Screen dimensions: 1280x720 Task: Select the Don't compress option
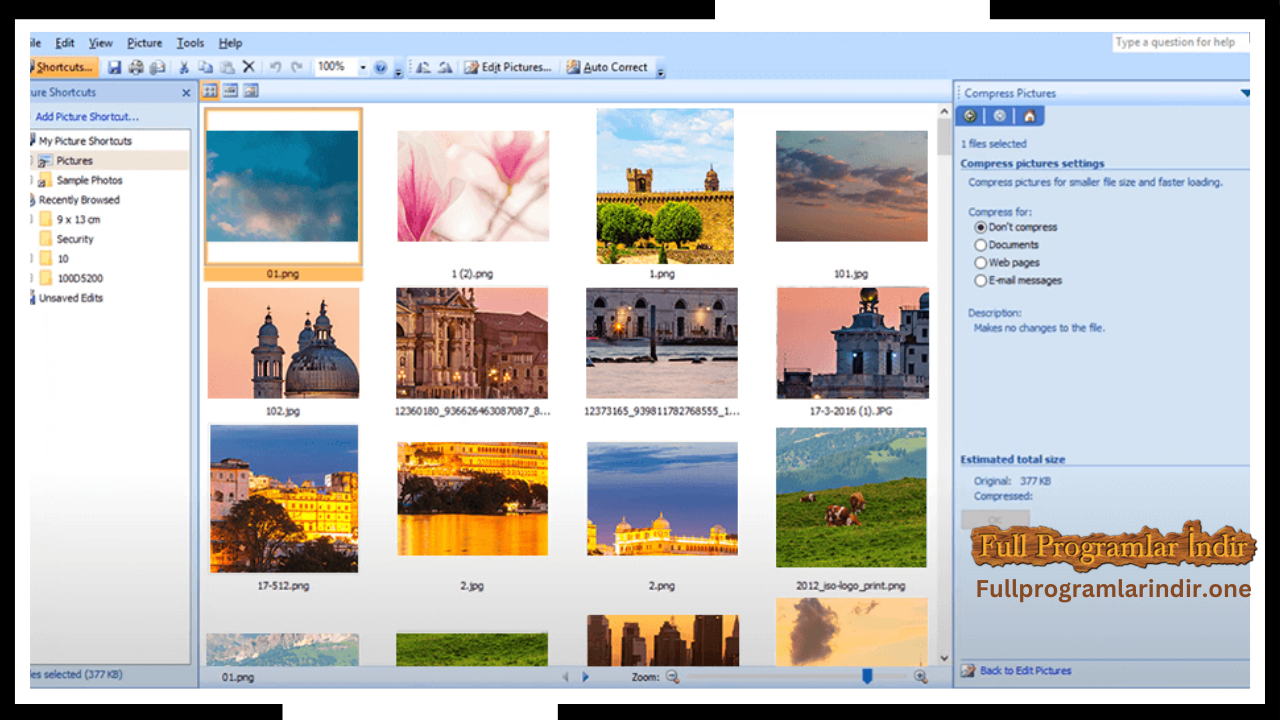pos(980,227)
